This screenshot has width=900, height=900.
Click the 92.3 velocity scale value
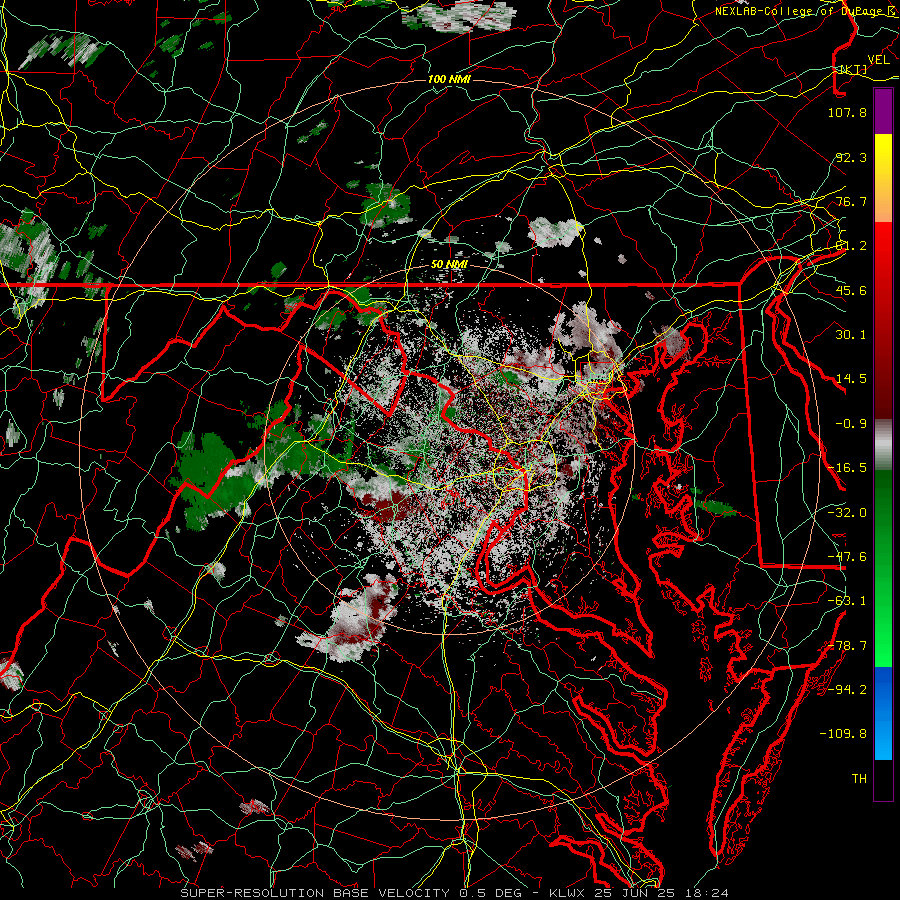pos(851,157)
